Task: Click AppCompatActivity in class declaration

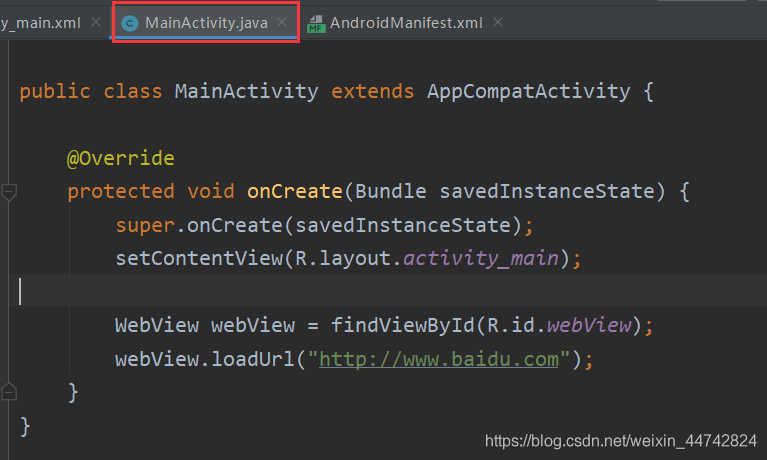Action: tap(529, 92)
